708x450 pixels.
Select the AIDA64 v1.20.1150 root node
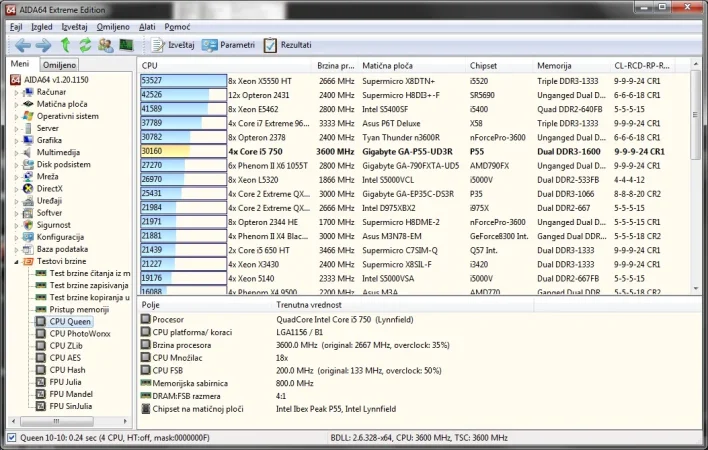[x=56, y=80]
